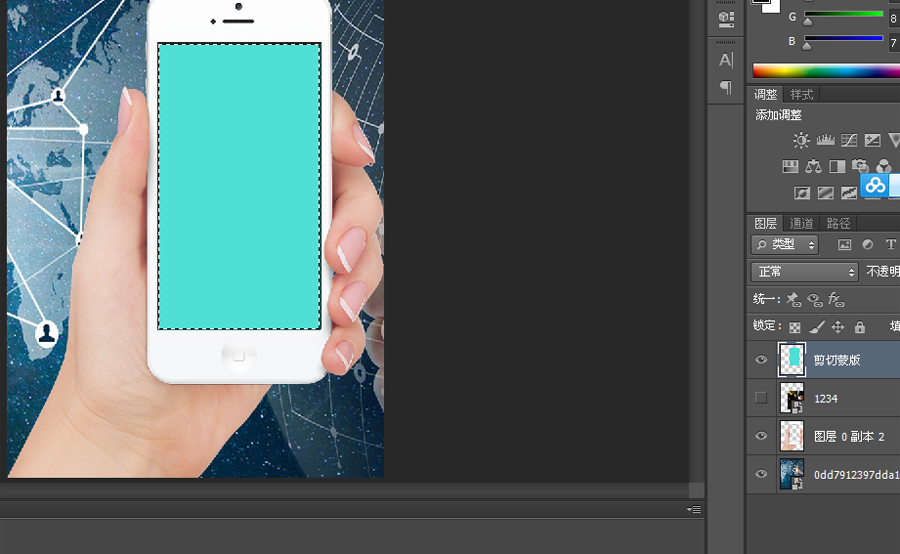Add a Posterize adjustment

825,193
